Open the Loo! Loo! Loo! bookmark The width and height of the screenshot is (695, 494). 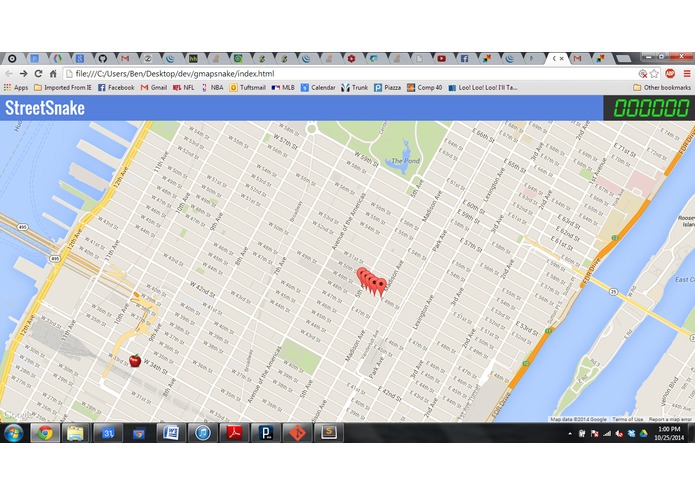point(483,88)
